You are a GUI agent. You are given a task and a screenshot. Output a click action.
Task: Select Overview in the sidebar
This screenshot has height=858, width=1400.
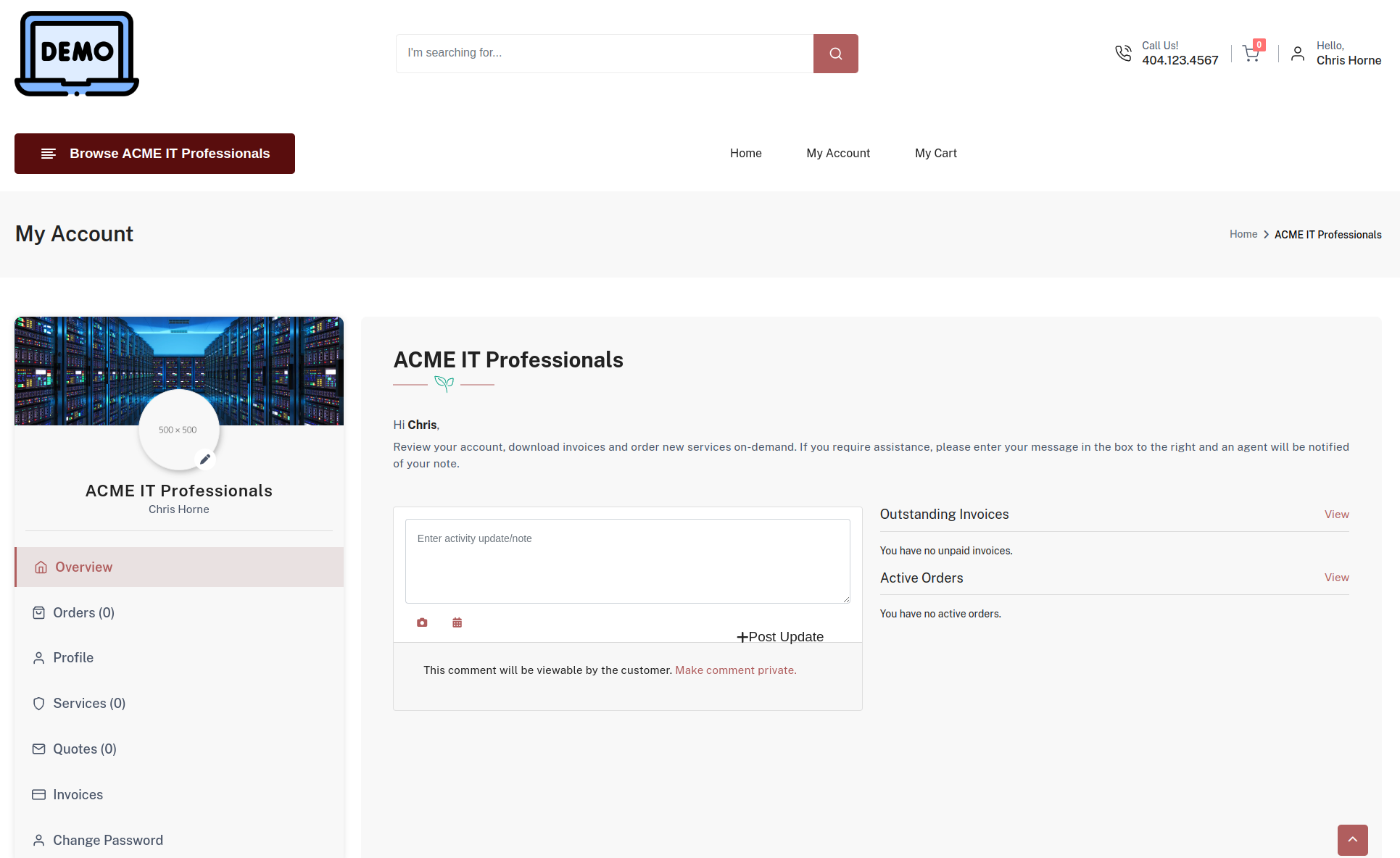click(x=179, y=567)
